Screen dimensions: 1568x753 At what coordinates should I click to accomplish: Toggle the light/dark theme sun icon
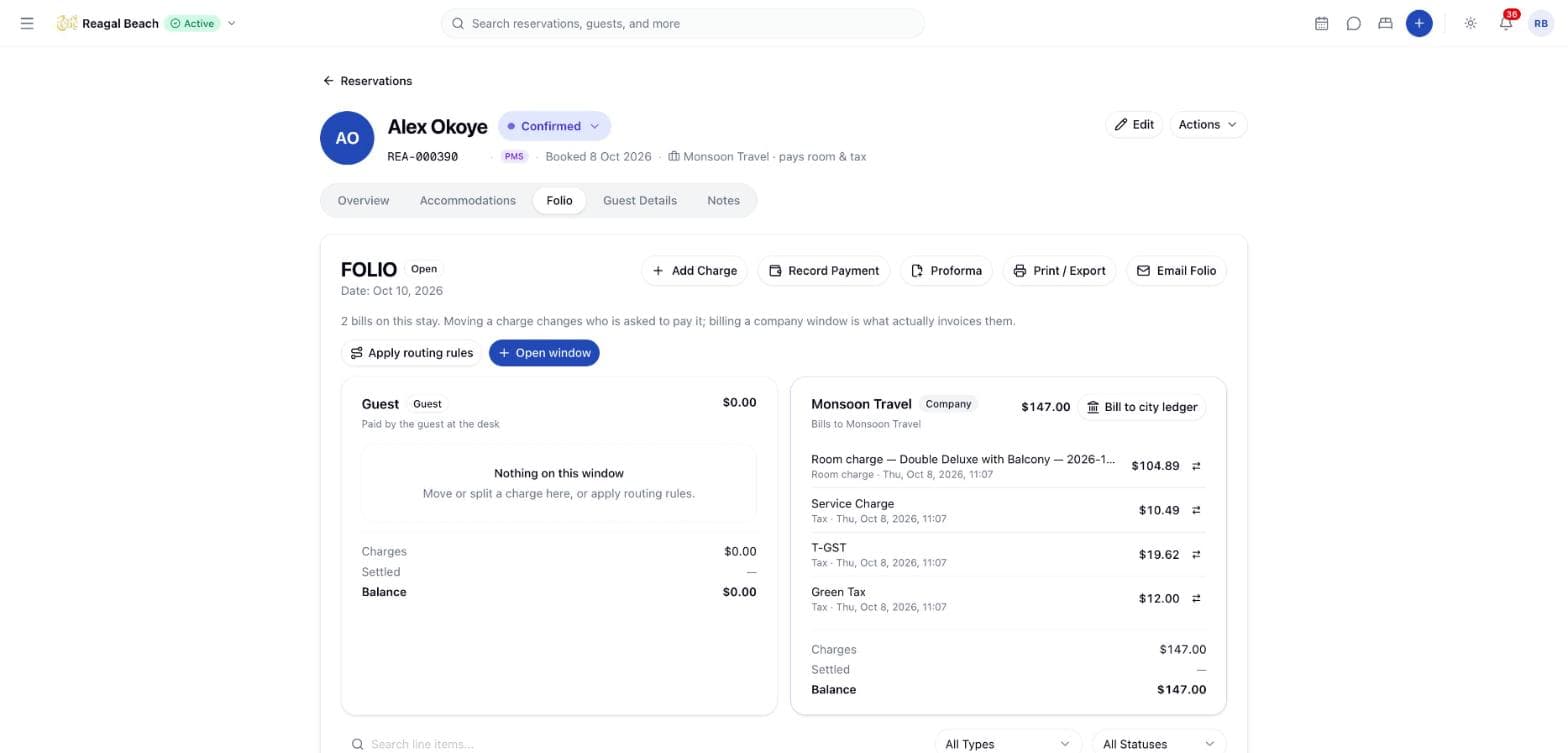[x=1470, y=23]
